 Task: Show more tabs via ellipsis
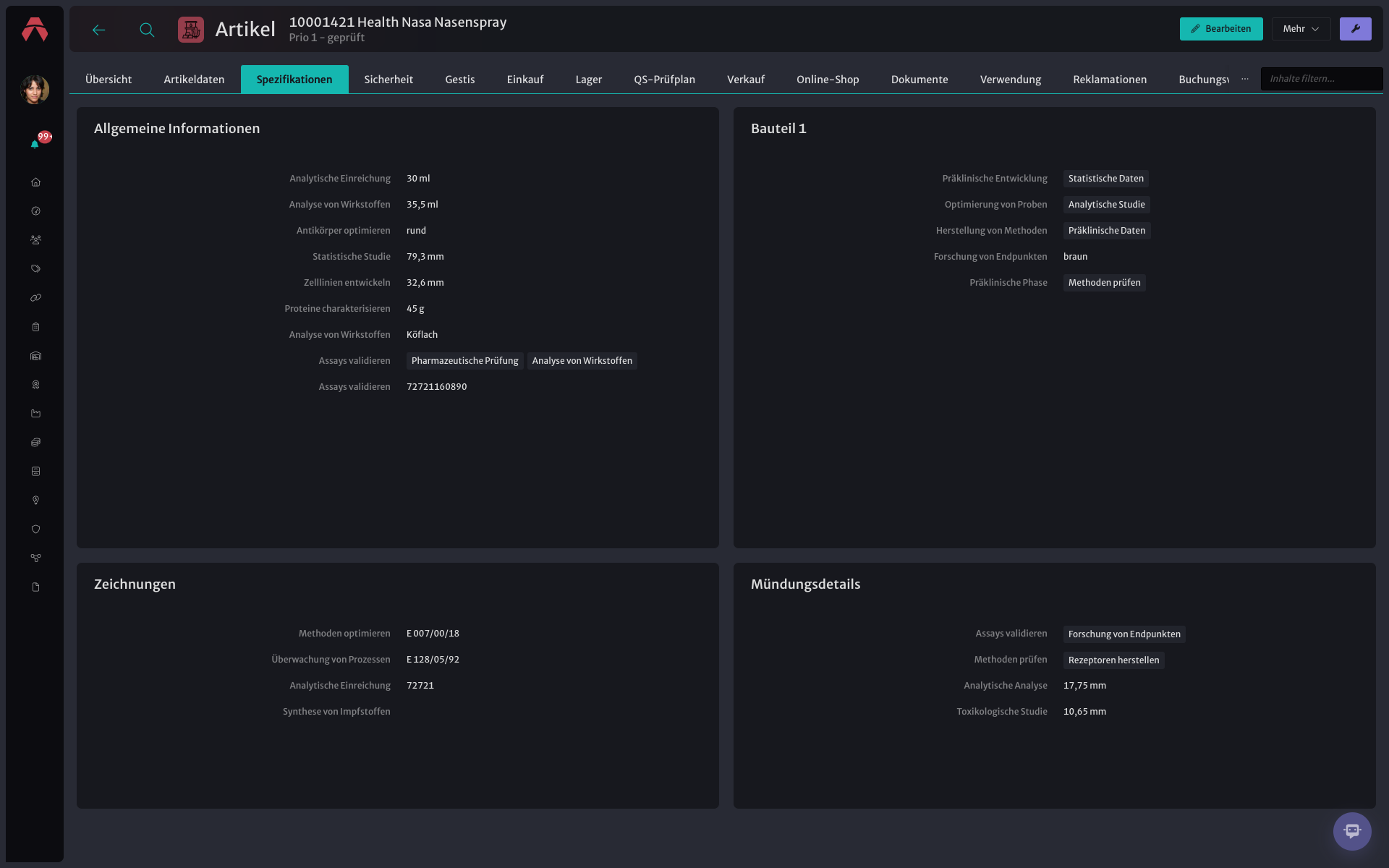tap(1244, 79)
